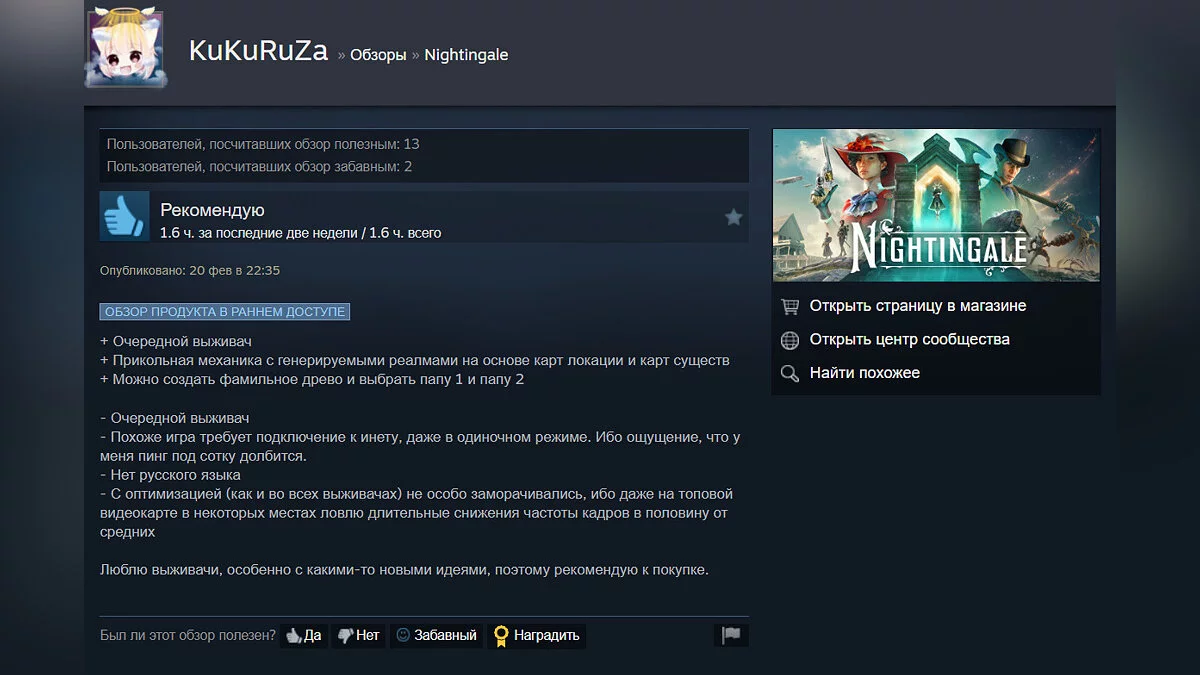The image size is (1200, 675).
Task: Click the magnifying glass icon
Action: [x=790, y=373]
